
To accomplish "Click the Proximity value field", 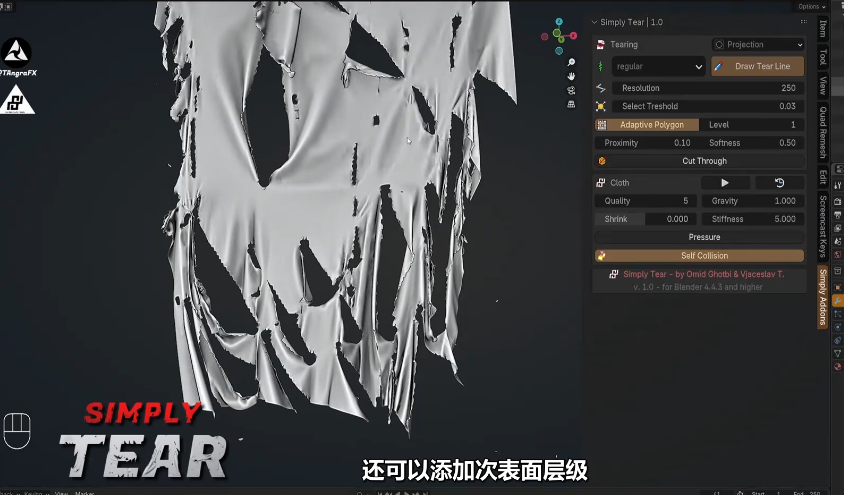I will 645,143.
